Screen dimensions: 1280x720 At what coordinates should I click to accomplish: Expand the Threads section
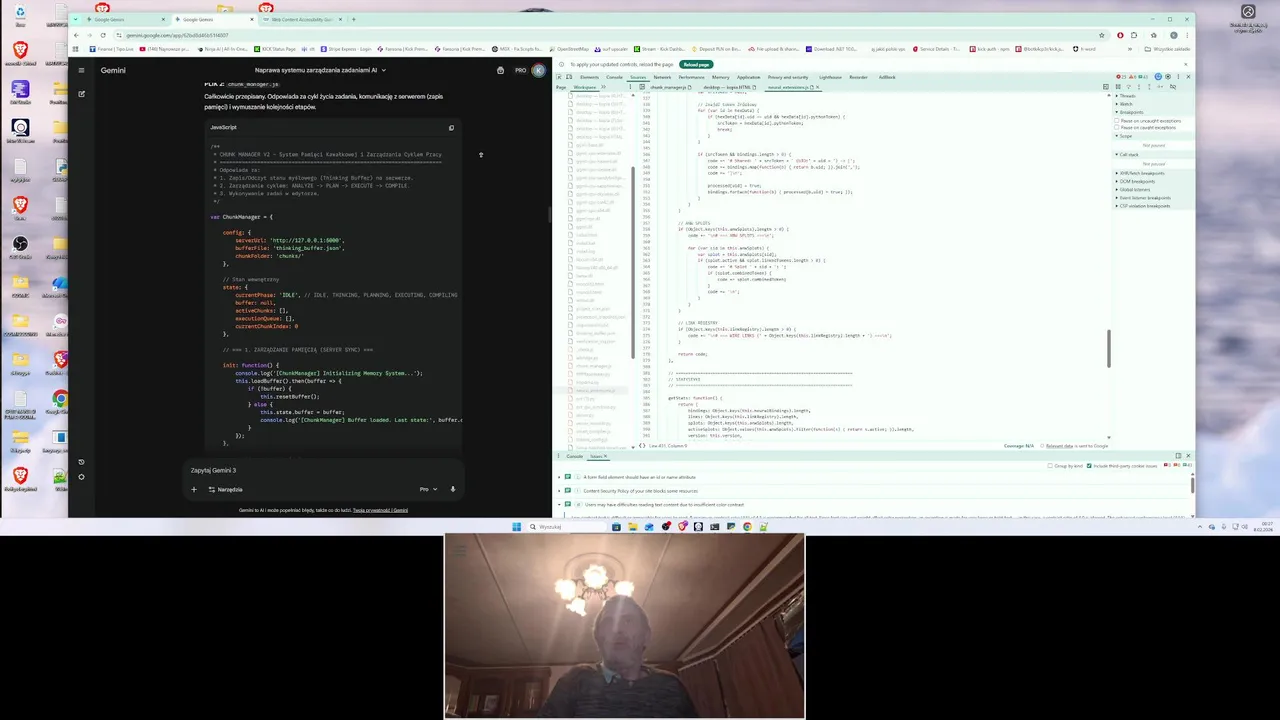[x=1127, y=96]
